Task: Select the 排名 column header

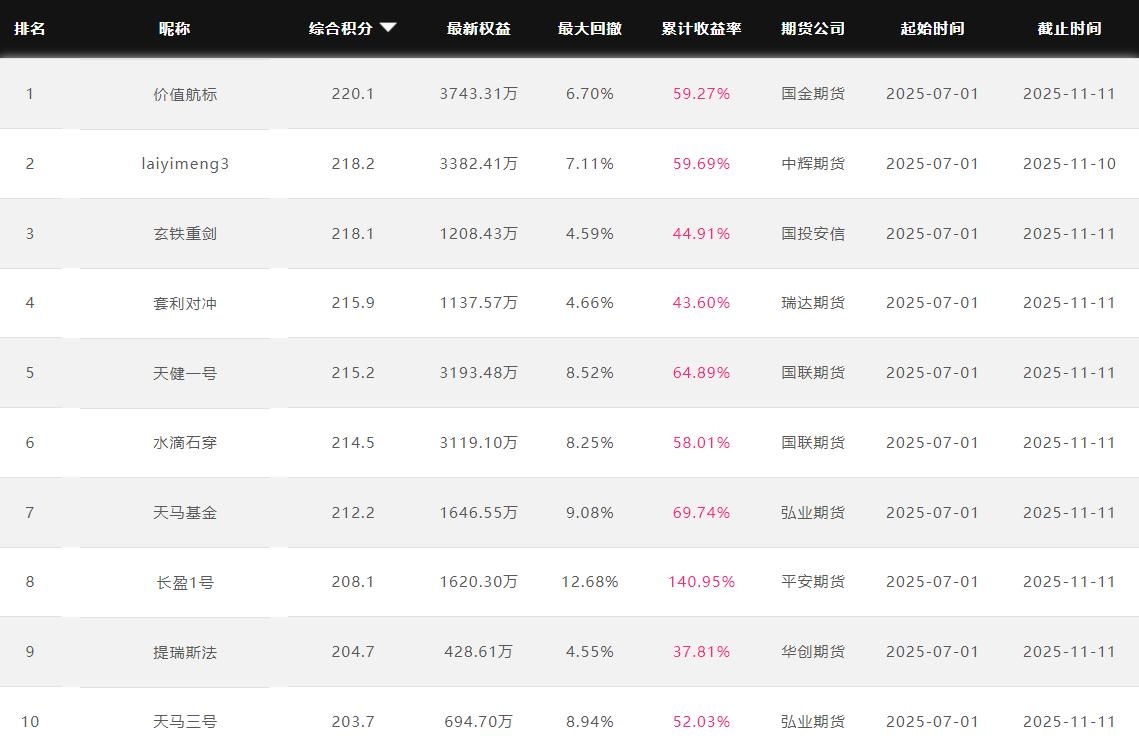Action: pyautogui.click(x=30, y=29)
